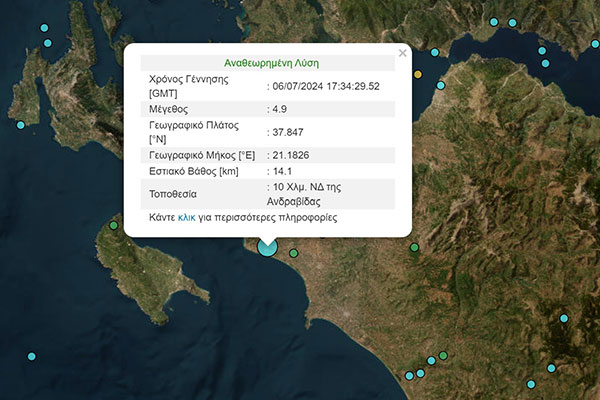The image size is (600, 400).
Task: Select the cyan marker just above the close button
Action: pos(435,53)
